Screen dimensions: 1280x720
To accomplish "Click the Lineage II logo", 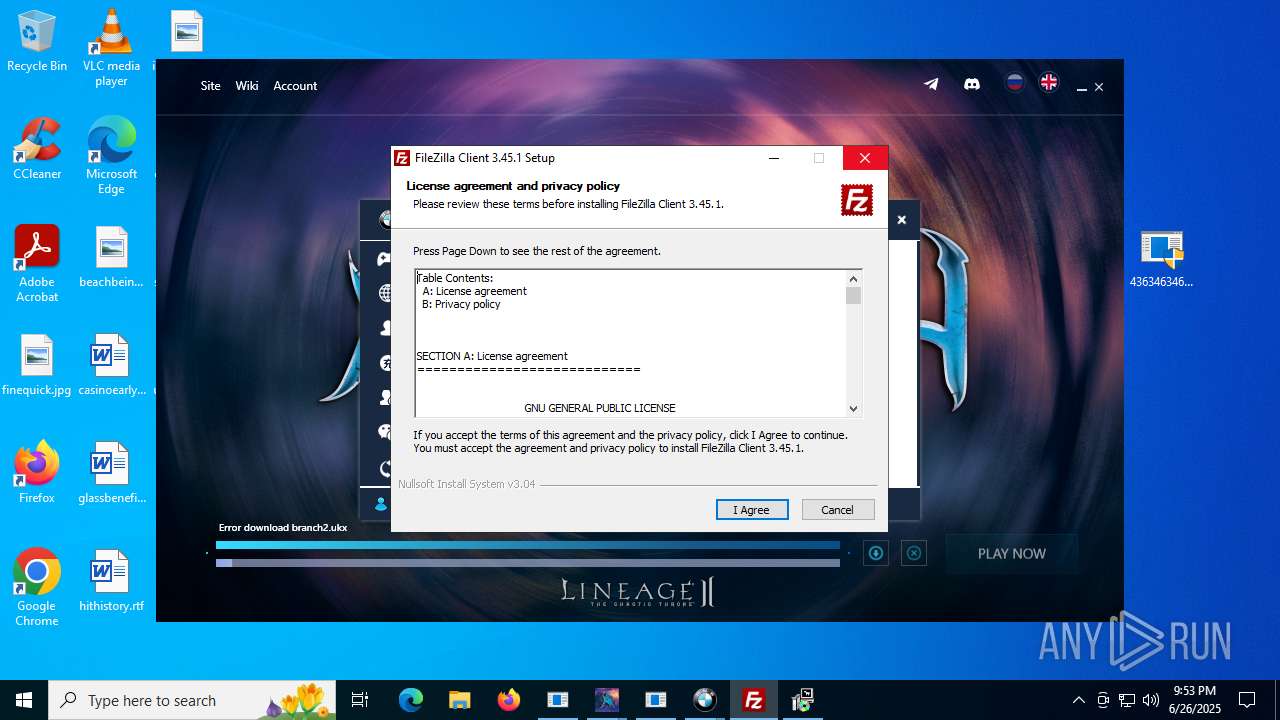I will 638,592.
